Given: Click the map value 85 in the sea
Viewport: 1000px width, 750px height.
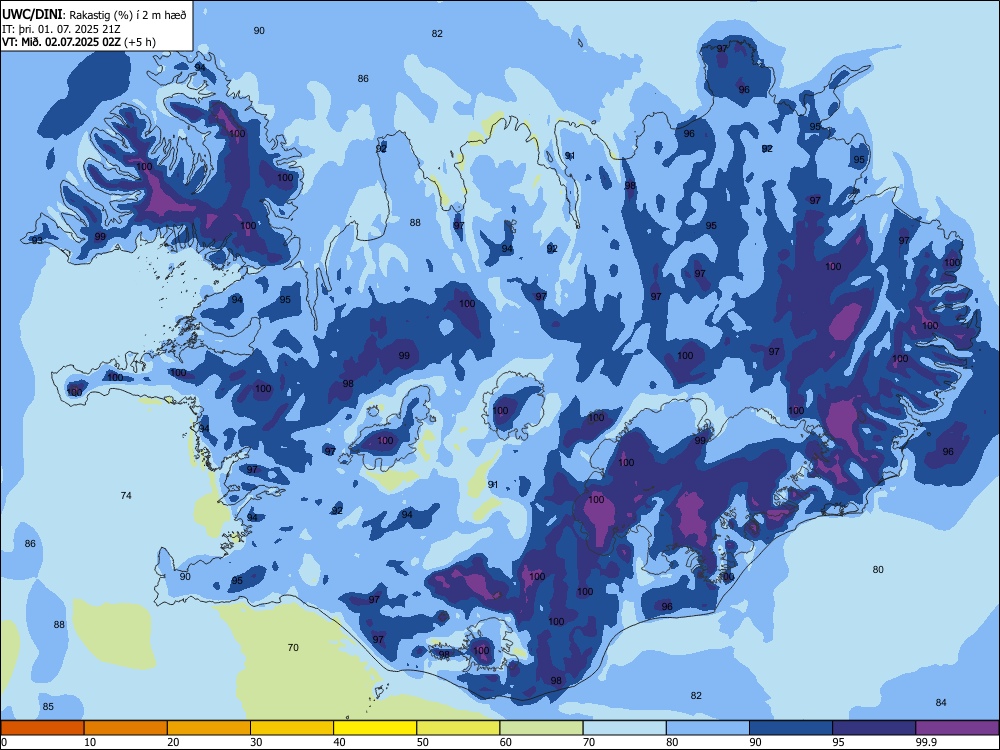Looking at the screenshot, I should pyautogui.click(x=48, y=707).
